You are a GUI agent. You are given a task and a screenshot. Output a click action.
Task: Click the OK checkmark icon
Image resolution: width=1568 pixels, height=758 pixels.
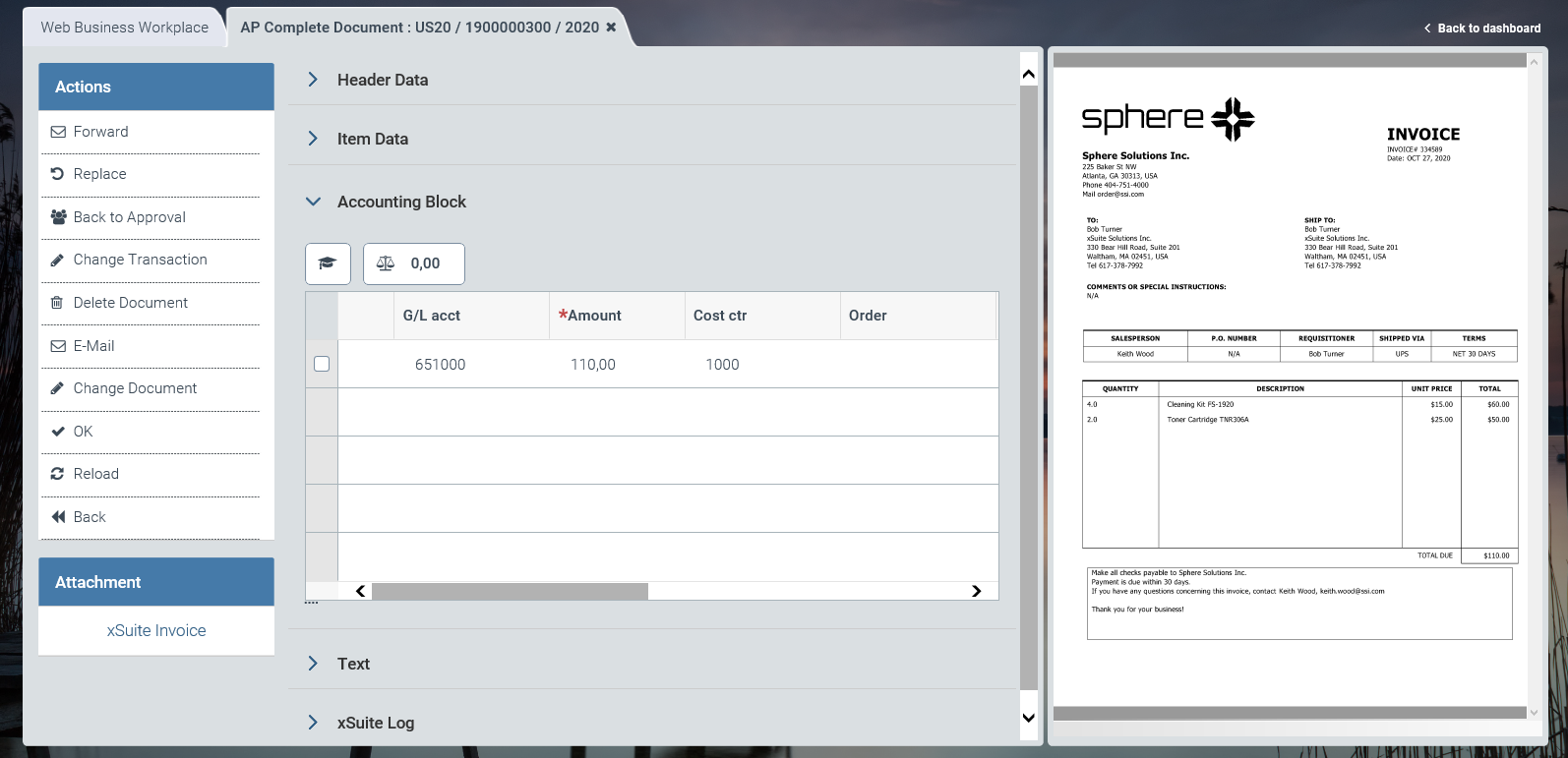click(x=58, y=432)
